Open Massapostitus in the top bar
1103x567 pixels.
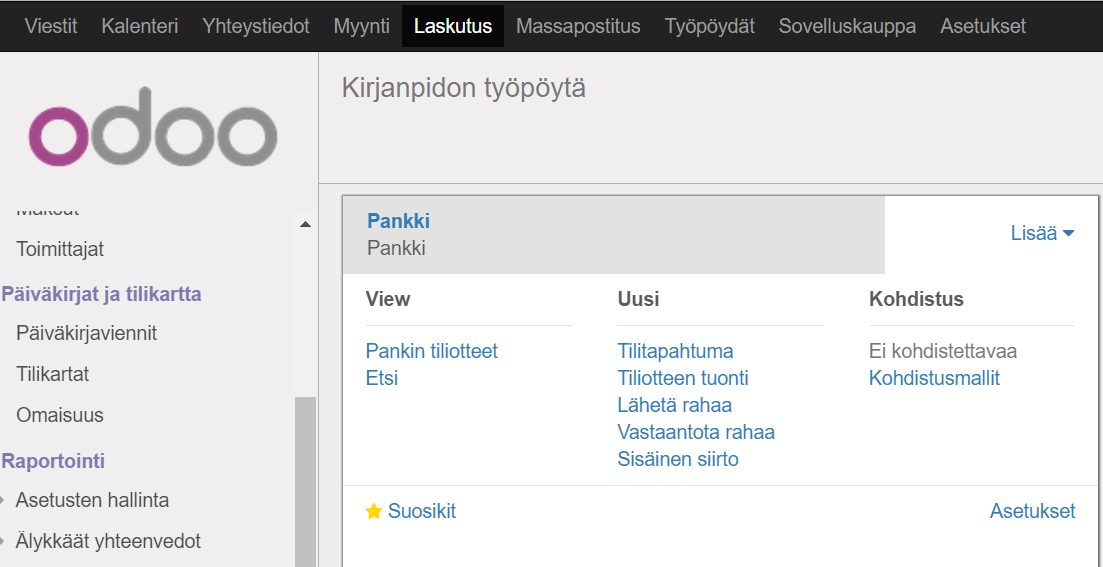click(578, 26)
